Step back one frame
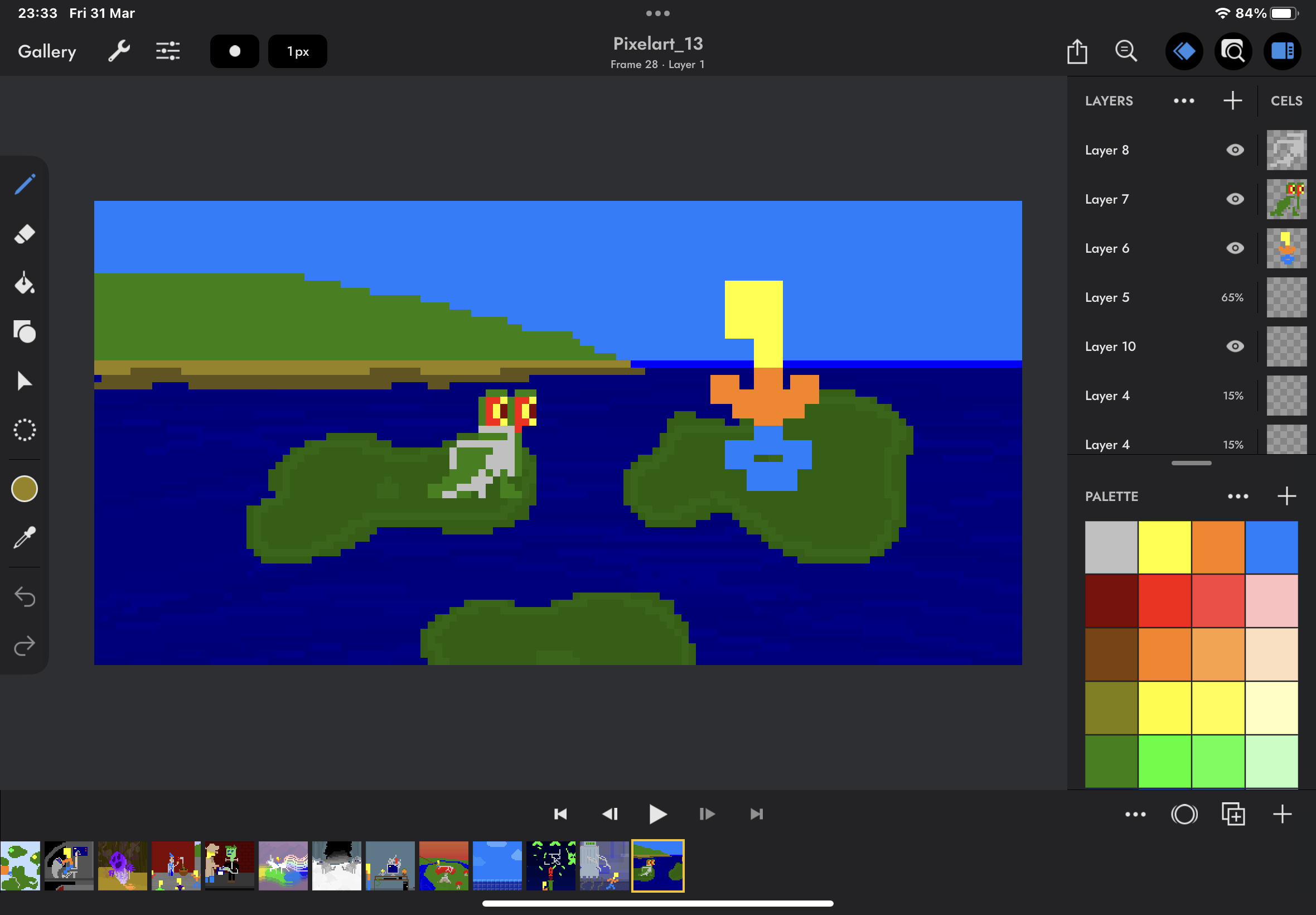This screenshot has height=915, width=1316. pyautogui.click(x=609, y=814)
